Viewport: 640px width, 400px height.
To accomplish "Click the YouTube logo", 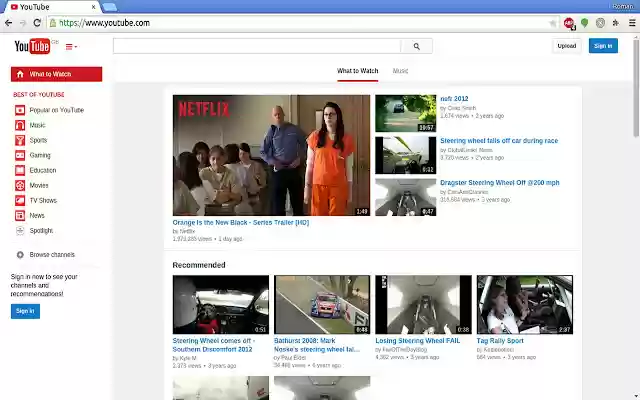I will [x=32, y=46].
